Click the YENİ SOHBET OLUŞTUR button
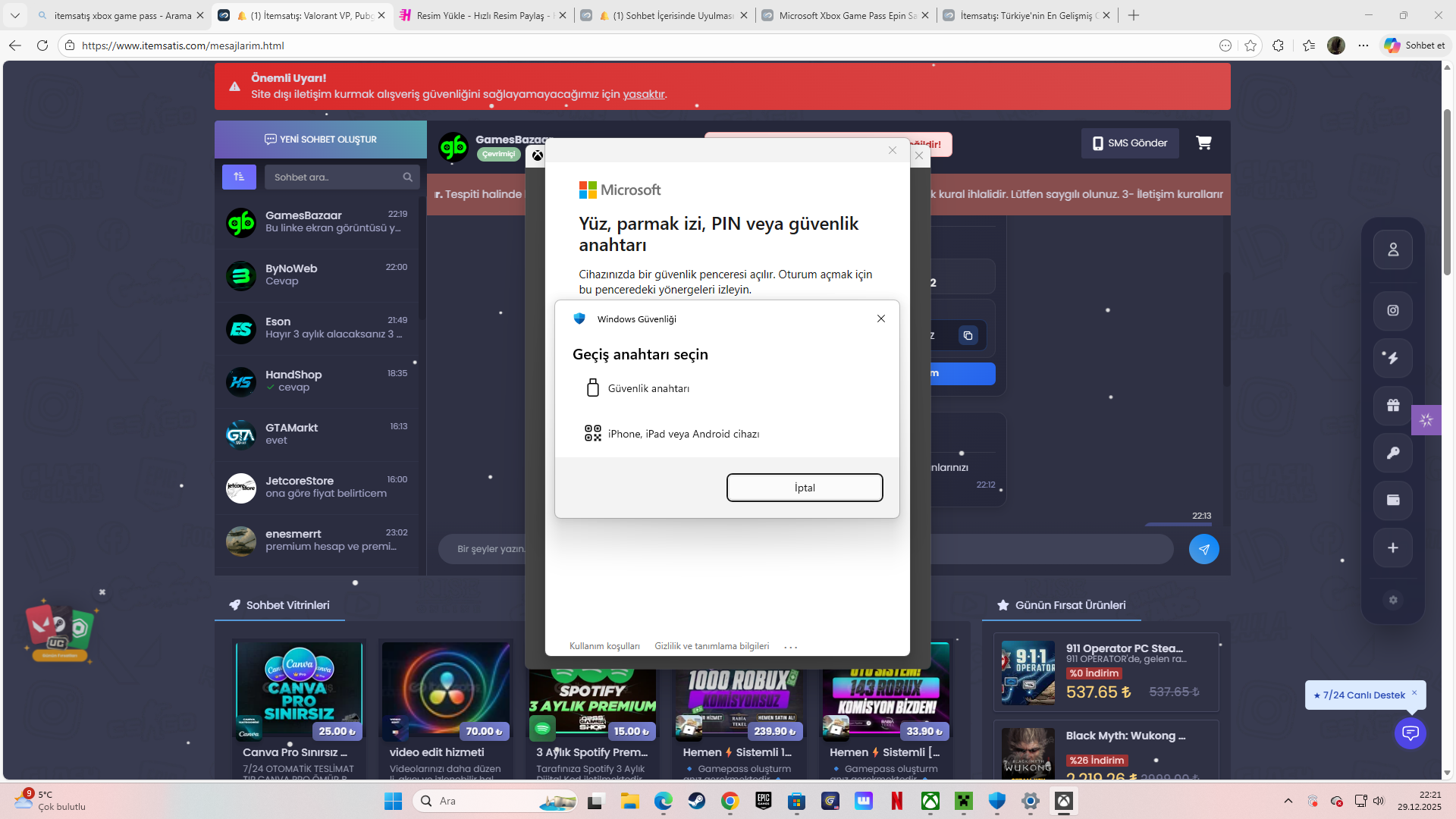This screenshot has width=1456, height=819. tap(321, 140)
